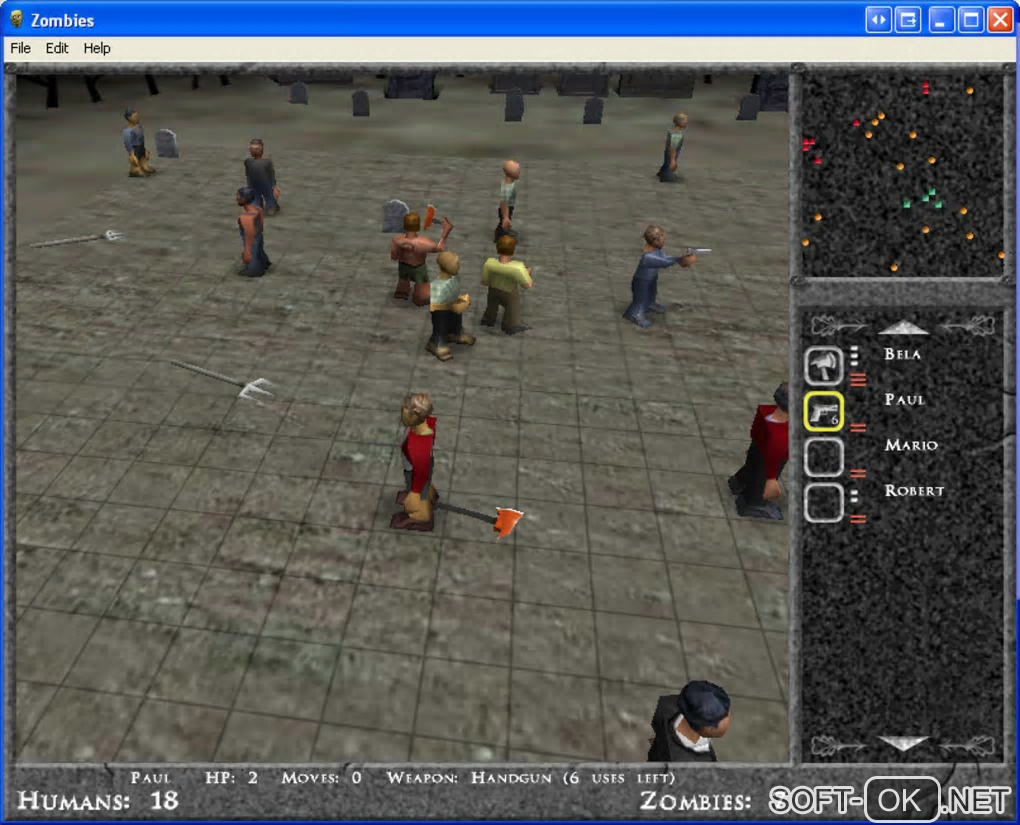Select Robert's empty weapon slot

[x=824, y=502]
